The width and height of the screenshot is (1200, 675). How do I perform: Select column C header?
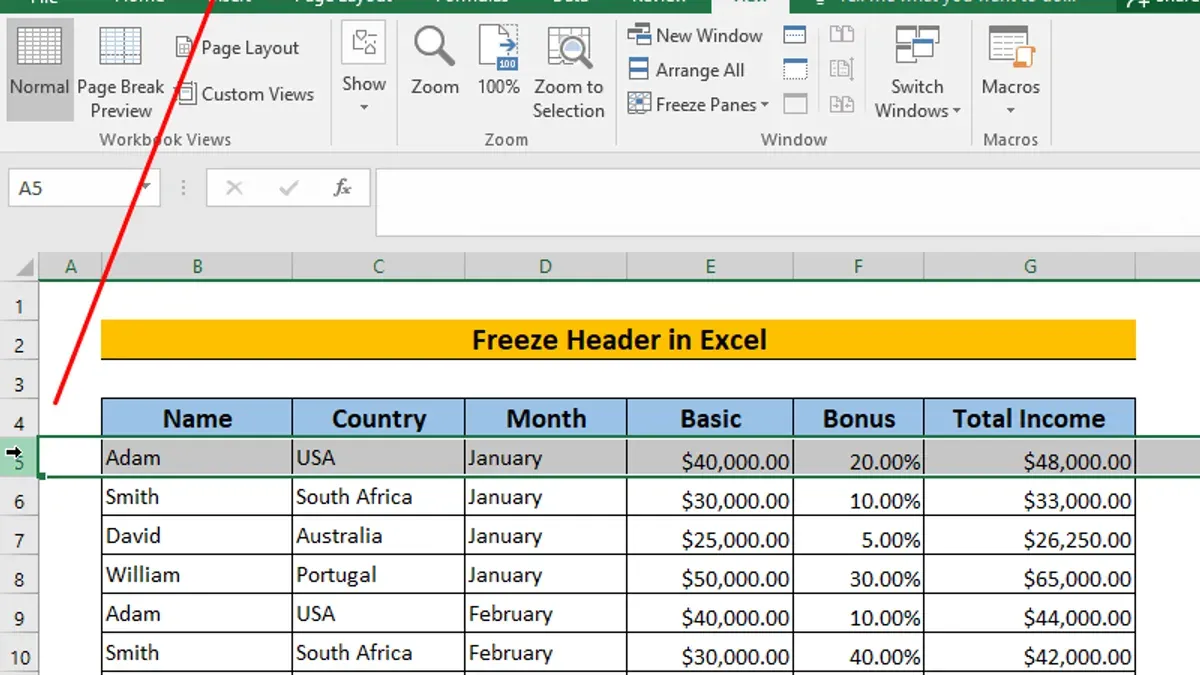click(378, 267)
